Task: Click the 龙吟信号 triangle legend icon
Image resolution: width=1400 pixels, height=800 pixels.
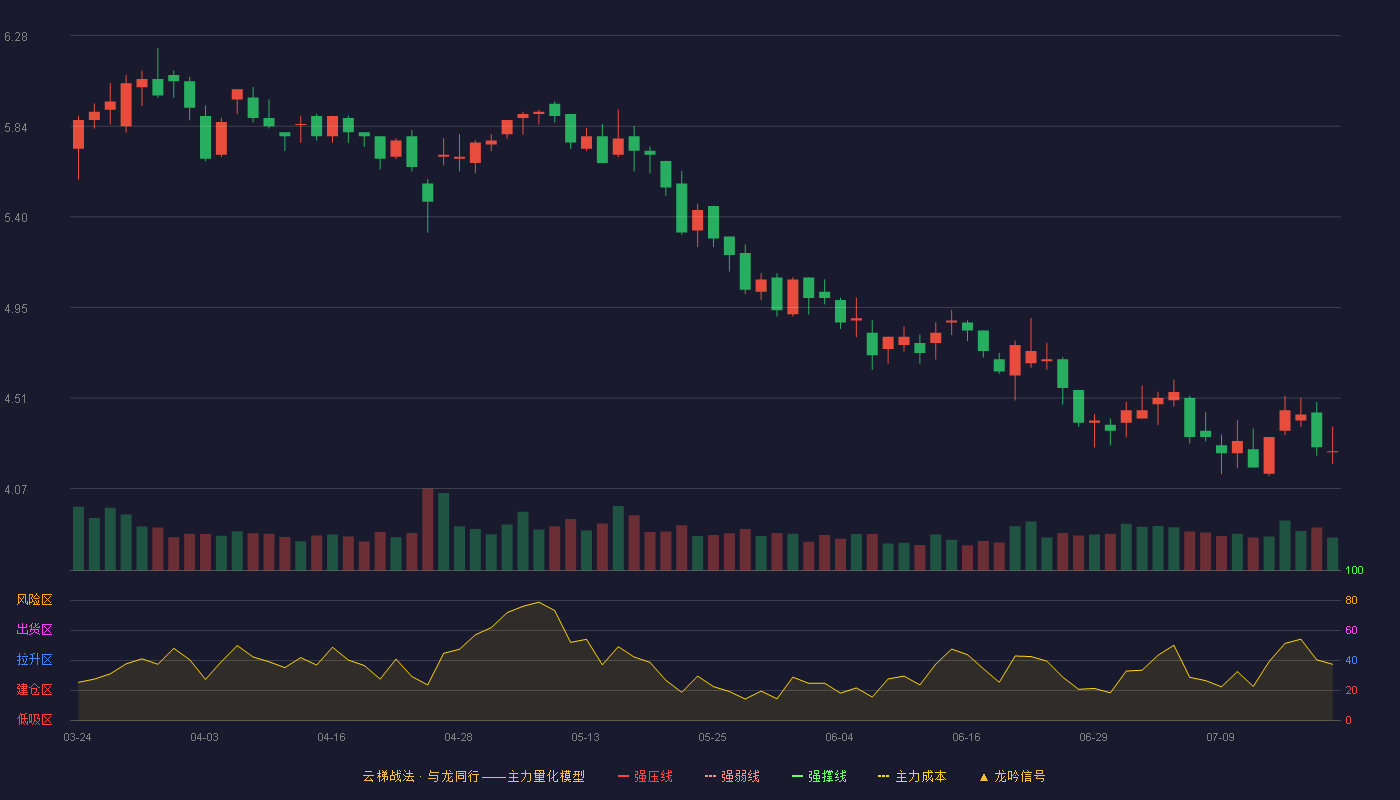Action: click(984, 776)
